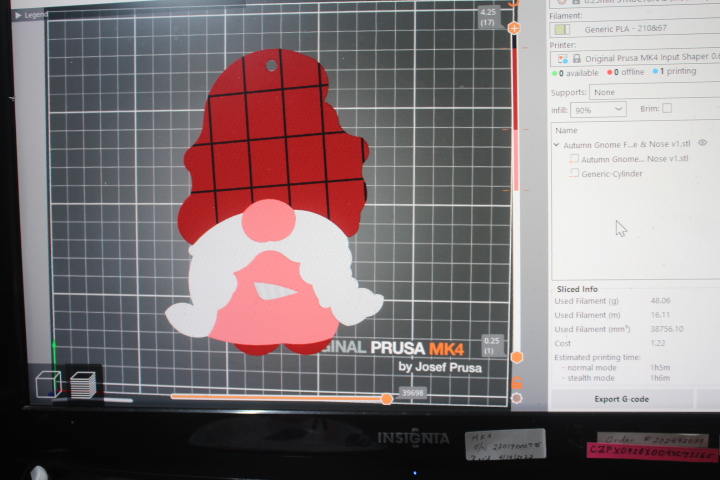Click the orange lock icon below the layer slider
720x480 pixels.
click(x=517, y=383)
